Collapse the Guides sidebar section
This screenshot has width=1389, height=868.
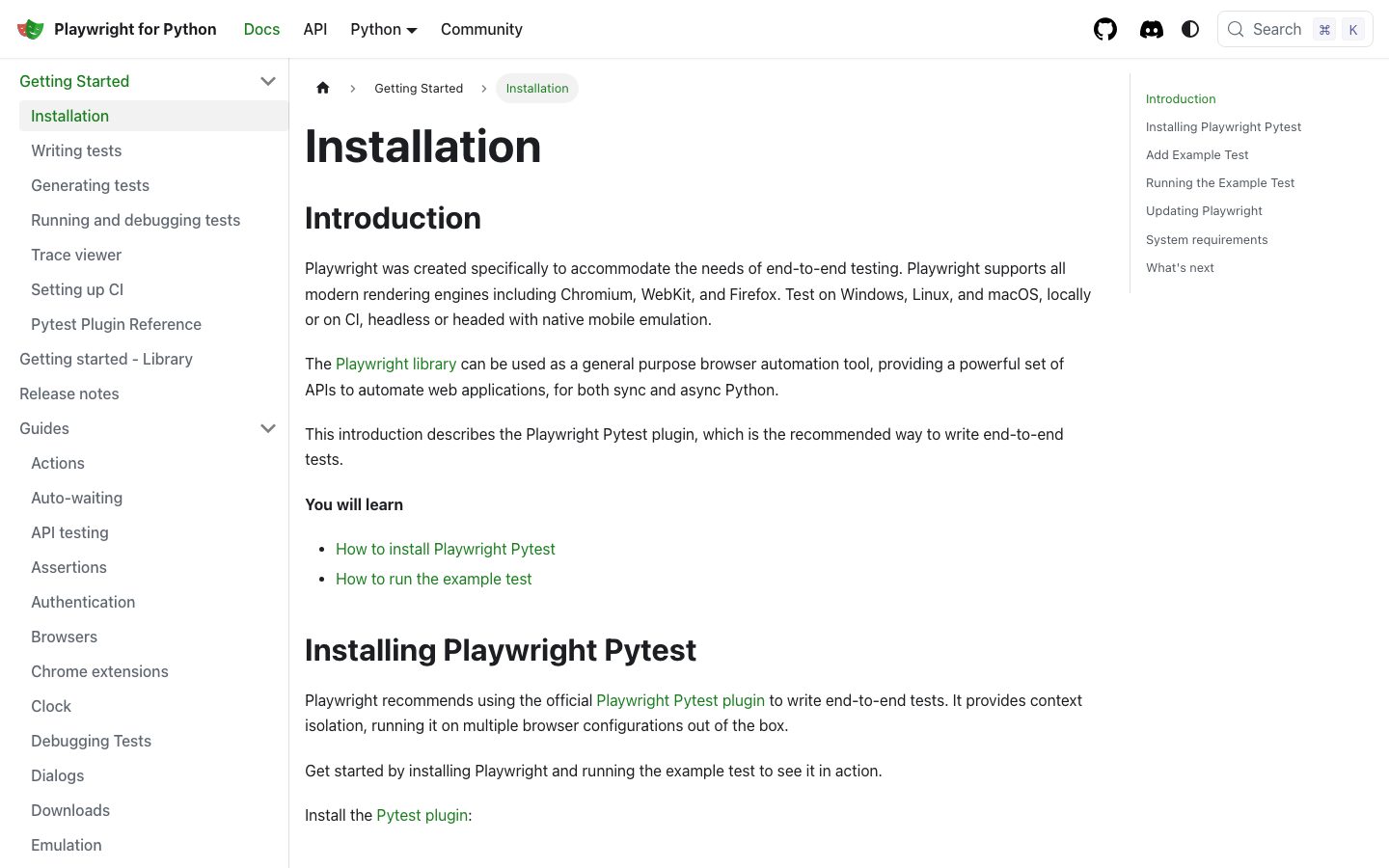click(268, 428)
